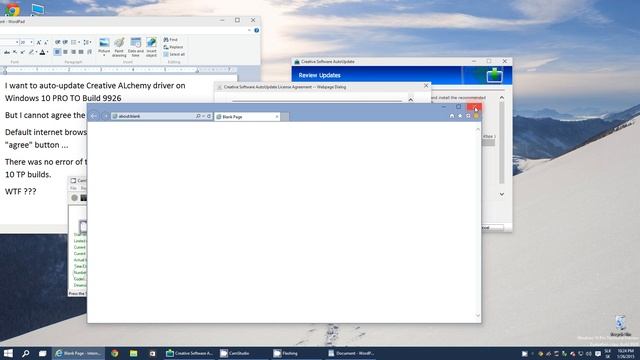
Task: Open a new tab in Internet Explorer
Action: click(285, 117)
